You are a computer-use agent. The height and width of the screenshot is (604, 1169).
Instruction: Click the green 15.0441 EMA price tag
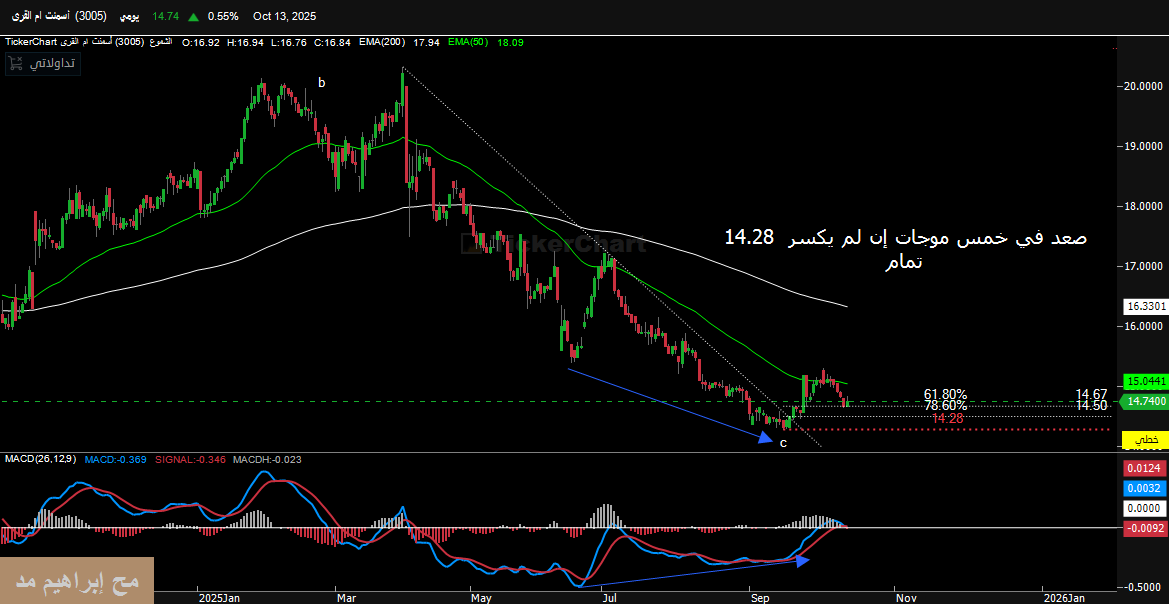(1142, 382)
